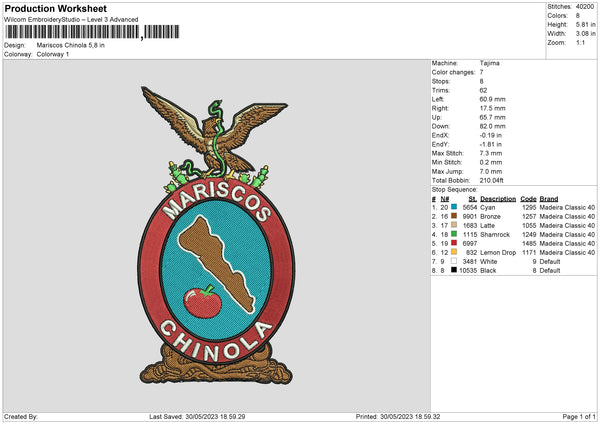Screen dimensions: 600x424
Task: Click the 'Bronze' description in row 2
Action: (x=490, y=216)
